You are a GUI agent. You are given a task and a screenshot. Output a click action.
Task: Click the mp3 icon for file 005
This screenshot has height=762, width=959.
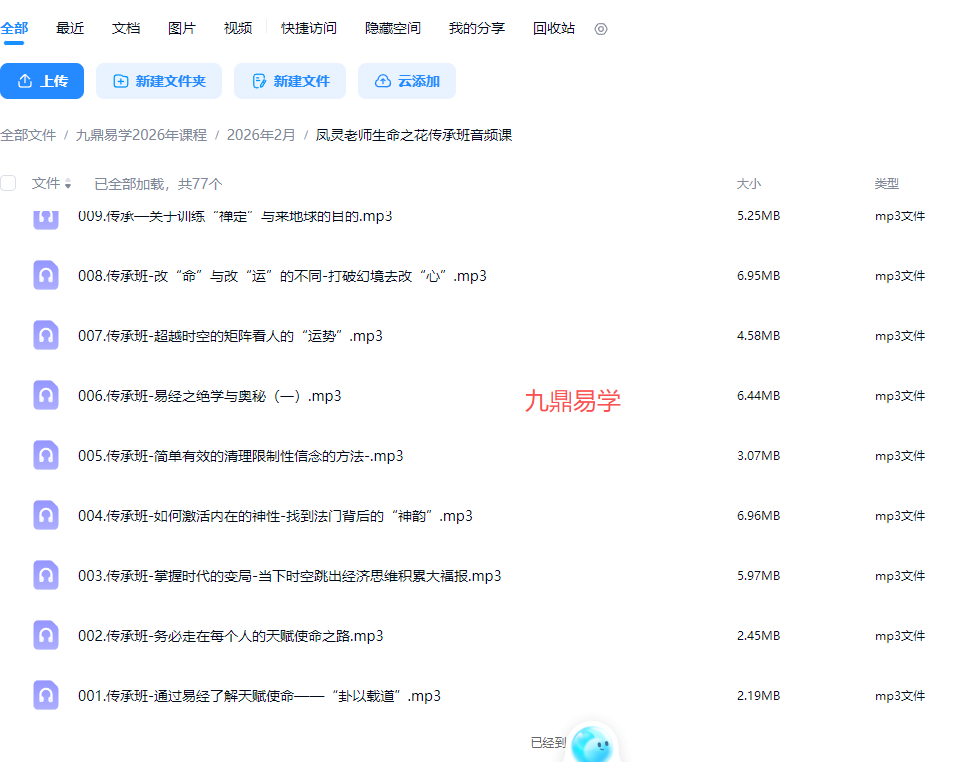click(x=45, y=456)
